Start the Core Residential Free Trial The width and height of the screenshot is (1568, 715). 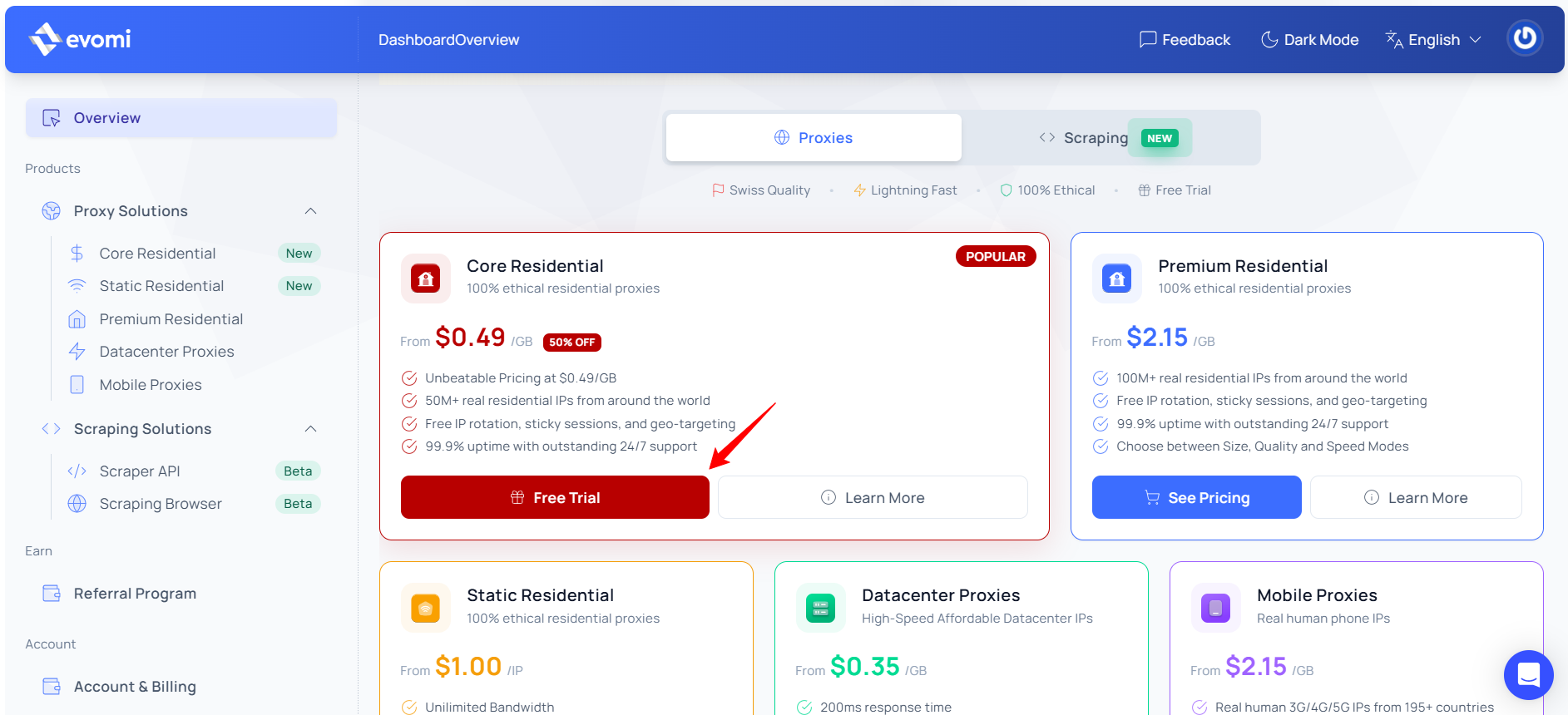pyautogui.click(x=555, y=497)
